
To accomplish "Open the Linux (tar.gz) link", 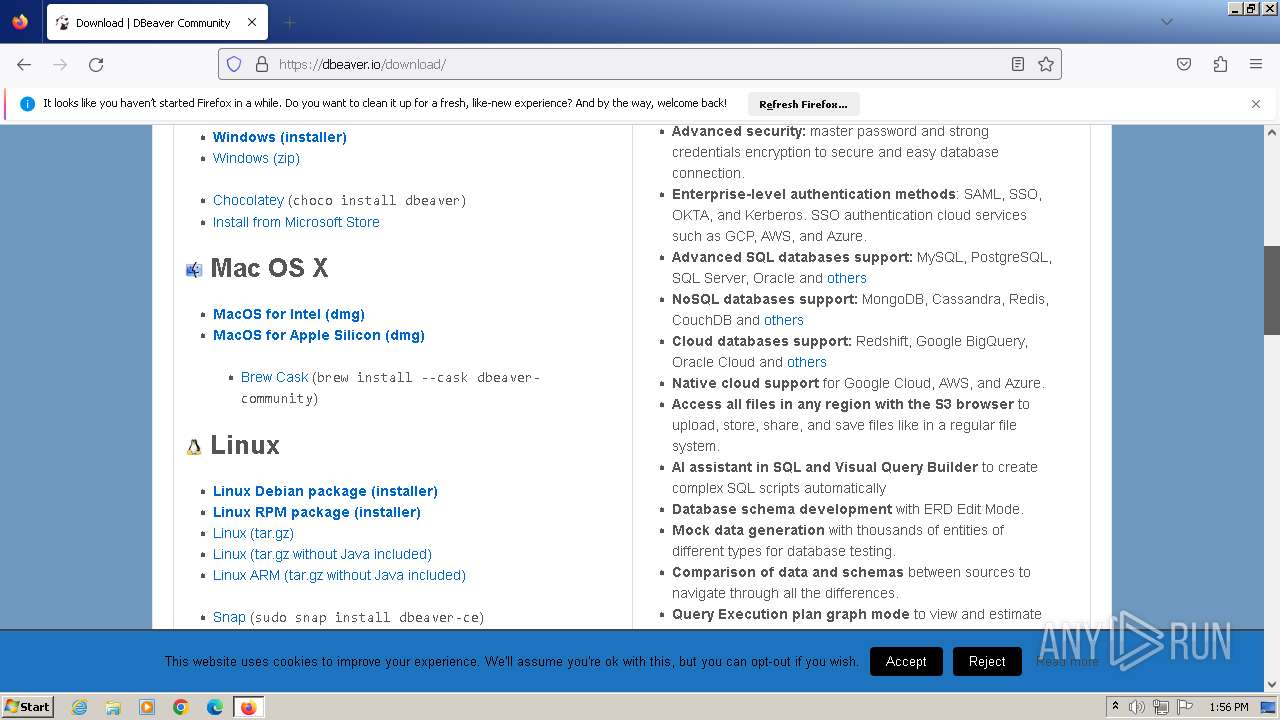I will click(x=253, y=533).
